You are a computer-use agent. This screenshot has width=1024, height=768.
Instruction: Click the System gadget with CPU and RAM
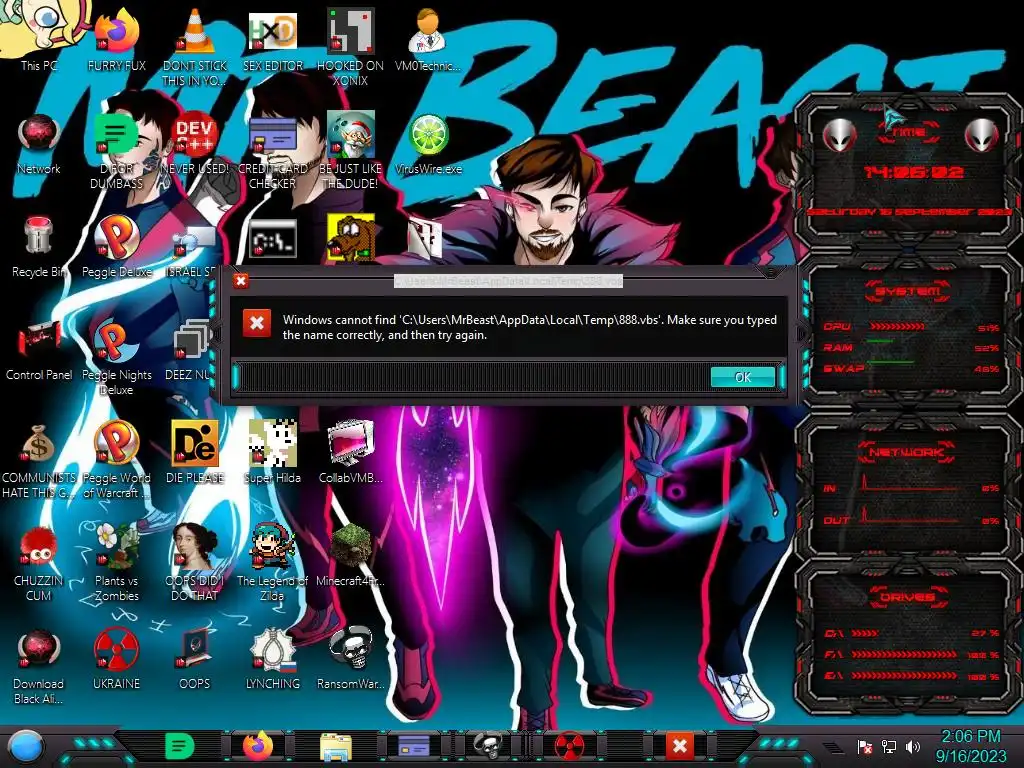[908, 333]
